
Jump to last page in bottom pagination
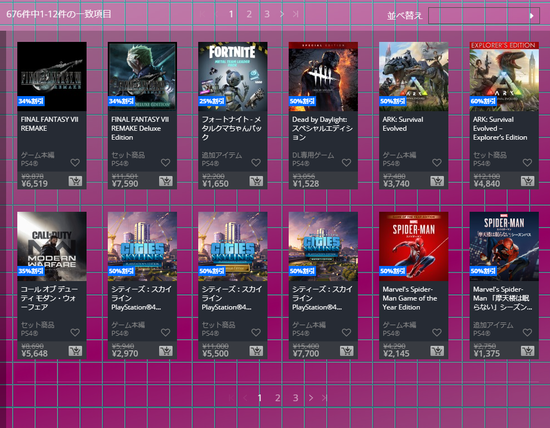(x=324, y=398)
